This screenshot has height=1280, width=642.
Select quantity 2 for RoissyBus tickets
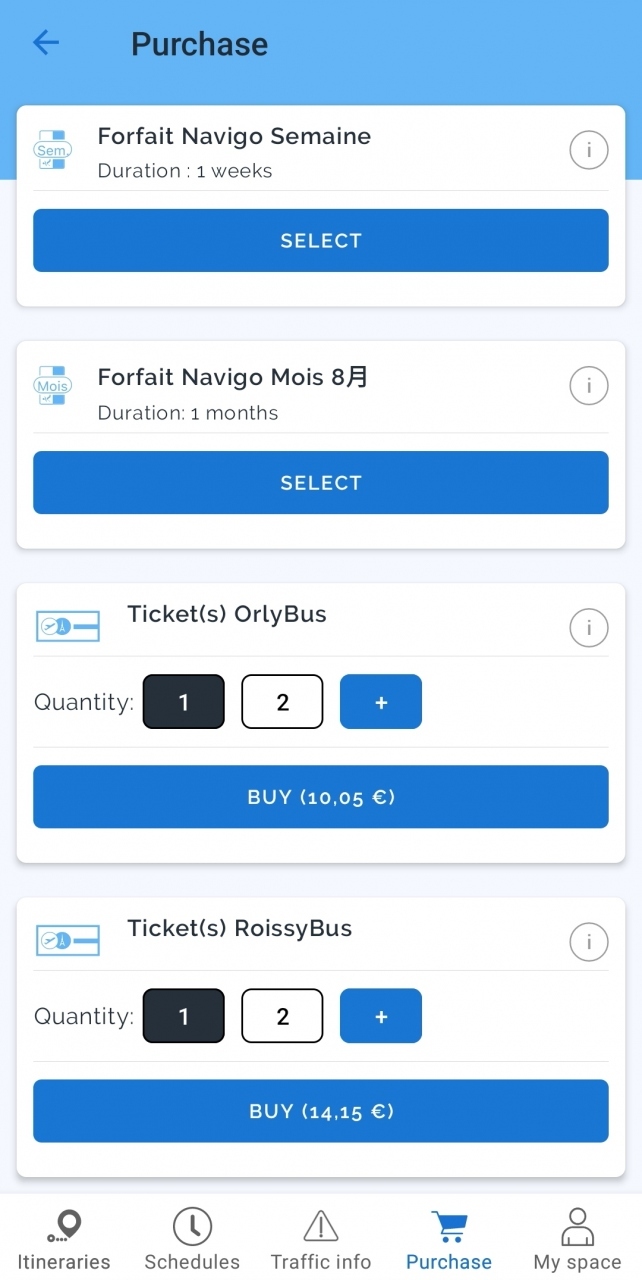tap(282, 1015)
